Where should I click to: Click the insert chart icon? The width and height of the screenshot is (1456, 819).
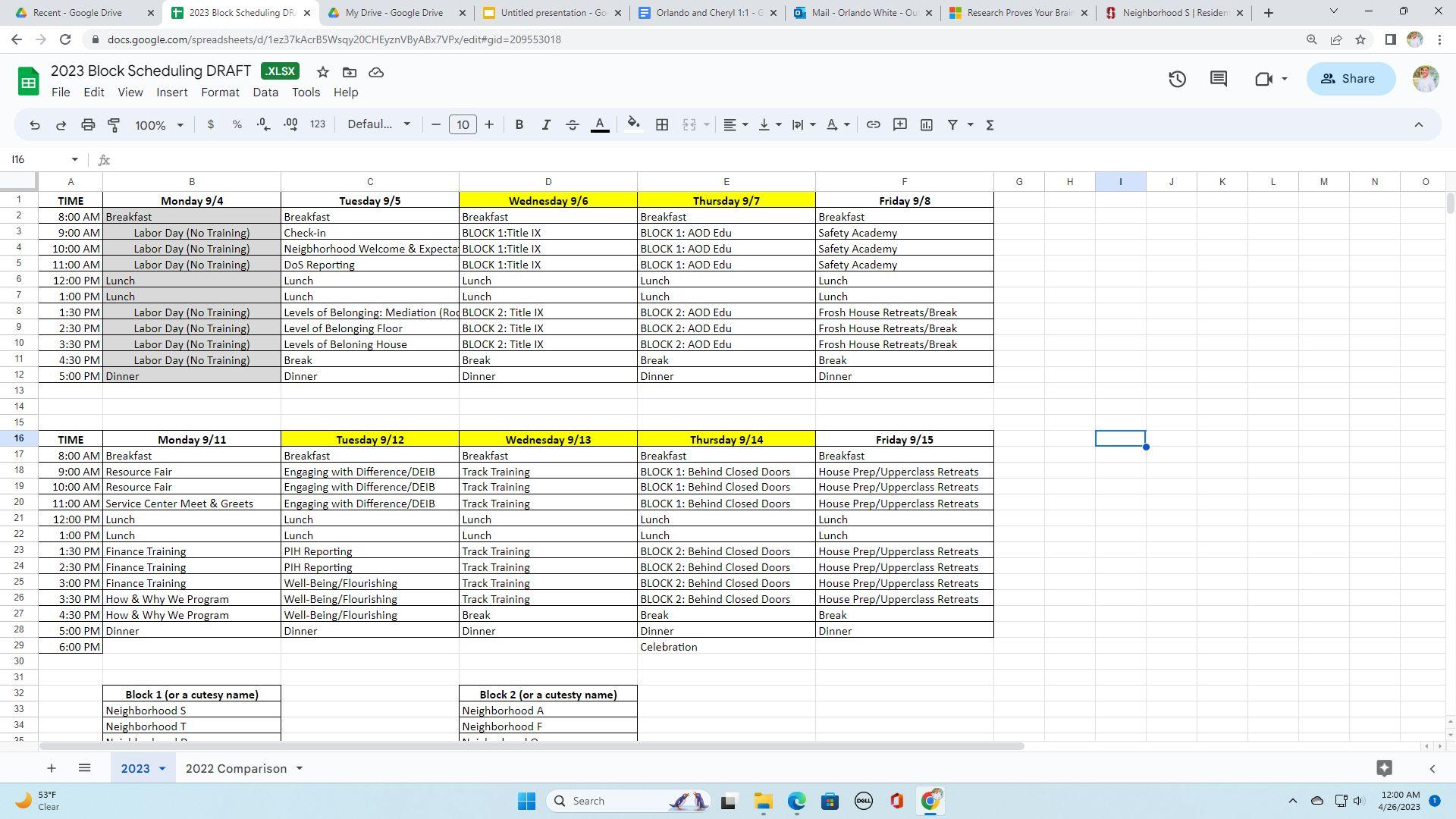click(926, 125)
